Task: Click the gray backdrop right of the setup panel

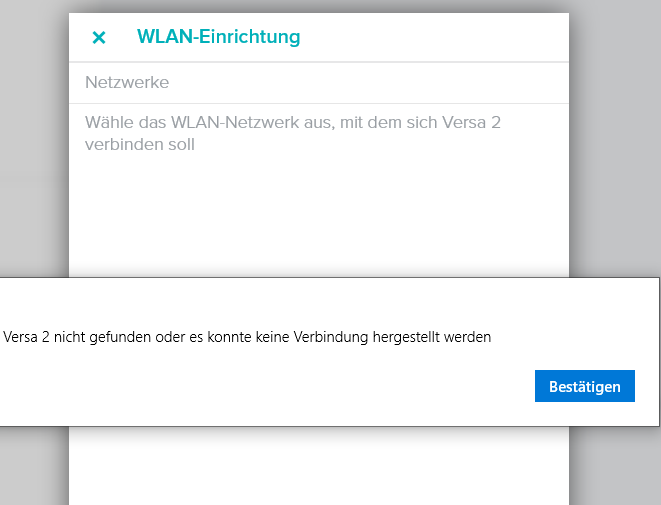Action: tap(614, 150)
